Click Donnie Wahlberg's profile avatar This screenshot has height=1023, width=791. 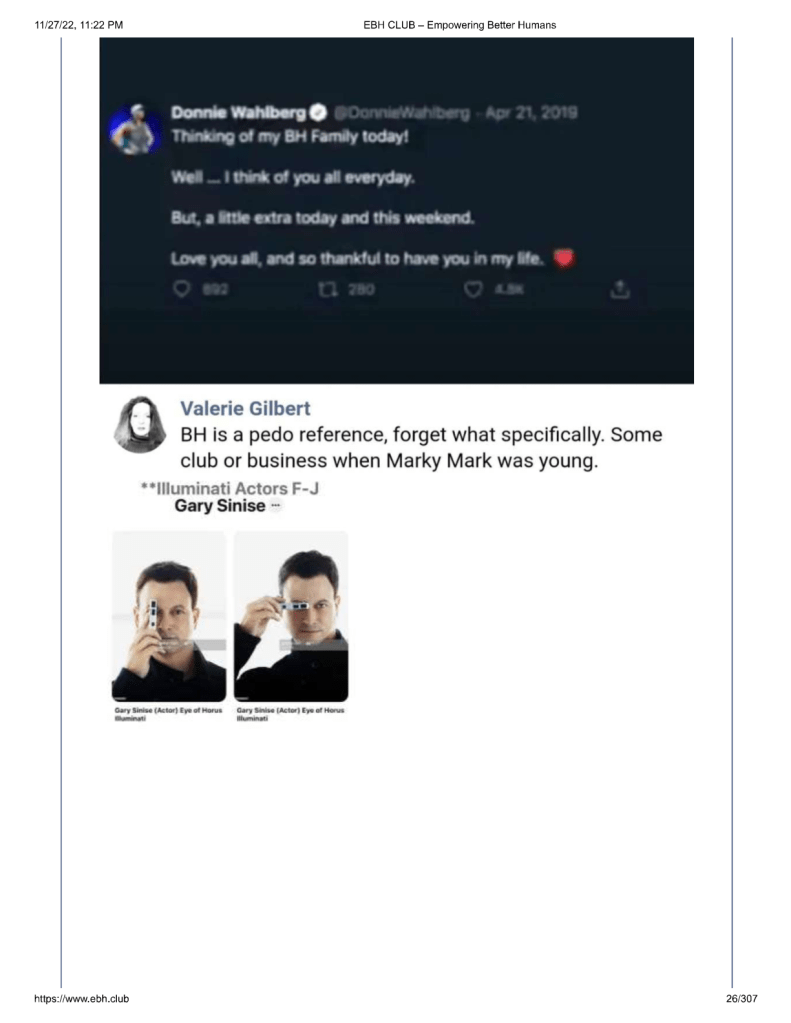pyautogui.click(x=136, y=129)
